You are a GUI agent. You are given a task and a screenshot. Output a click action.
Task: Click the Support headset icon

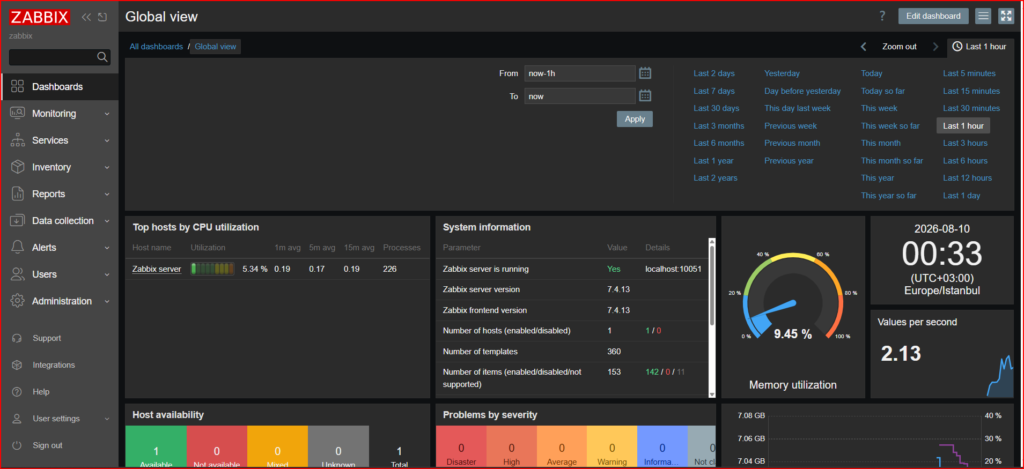click(x=18, y=338)
